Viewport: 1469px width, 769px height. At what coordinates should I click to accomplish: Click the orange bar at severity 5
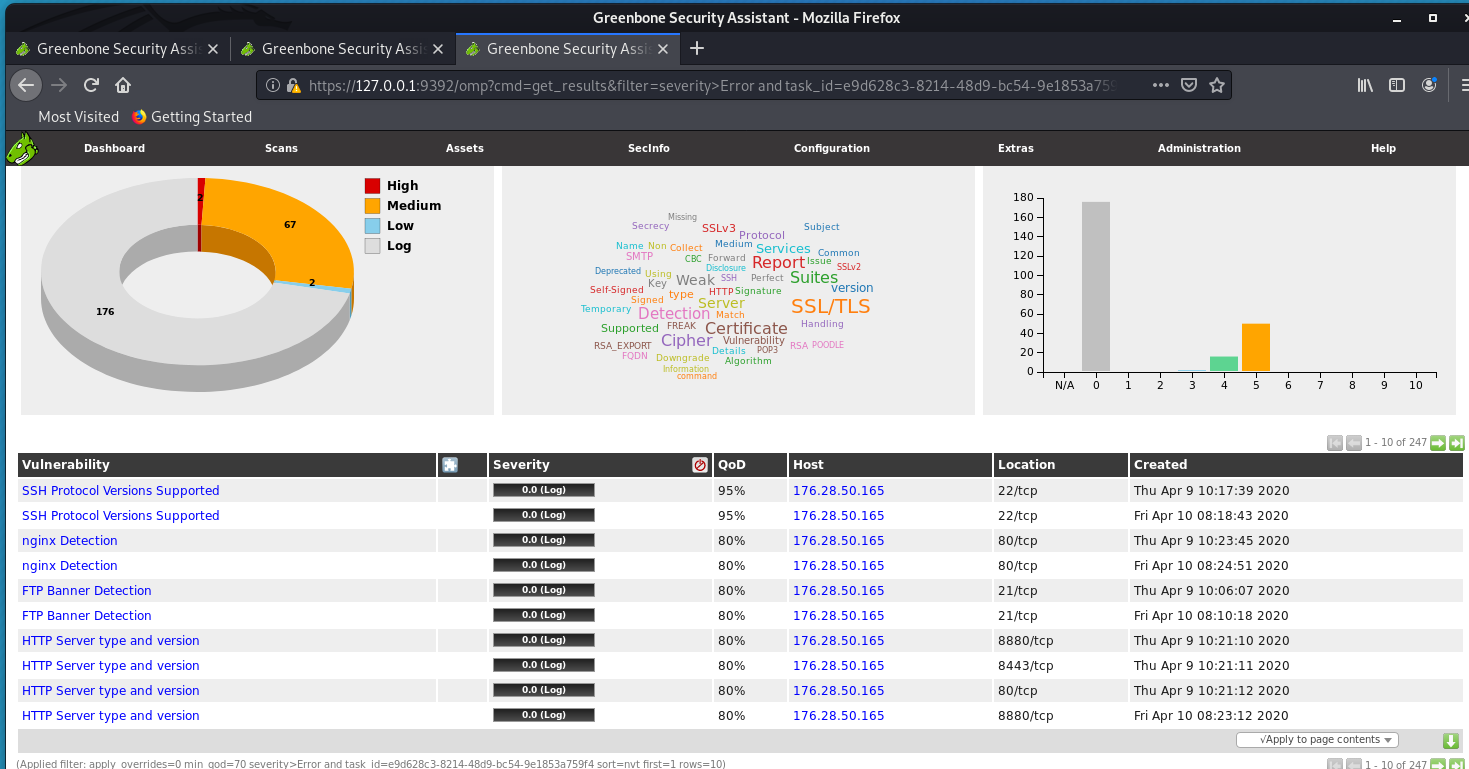[x=1256, y=347]
